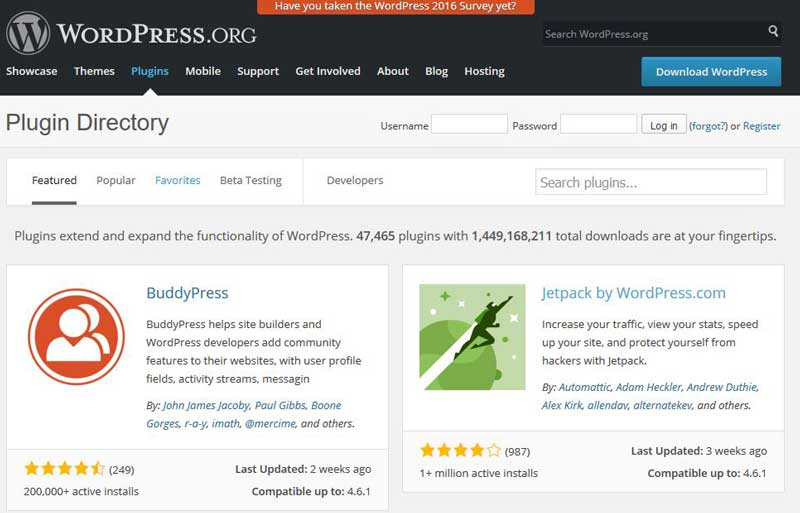The image size is (800, 513).
Task: Visit the Blog navigation link
Action: 436,71
